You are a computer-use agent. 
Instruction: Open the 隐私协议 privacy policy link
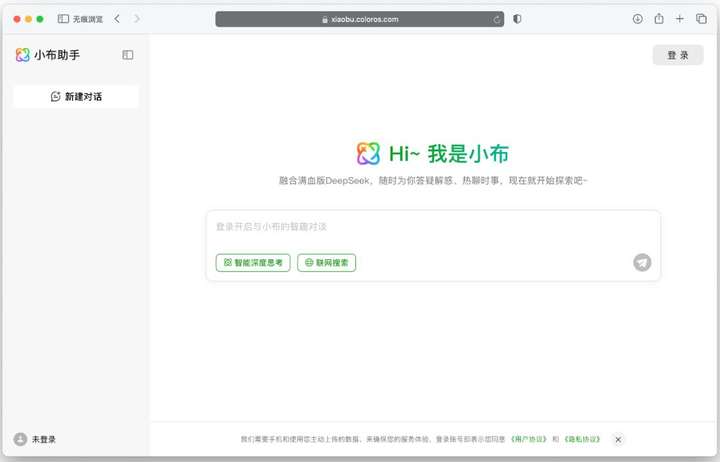[582, 439]
